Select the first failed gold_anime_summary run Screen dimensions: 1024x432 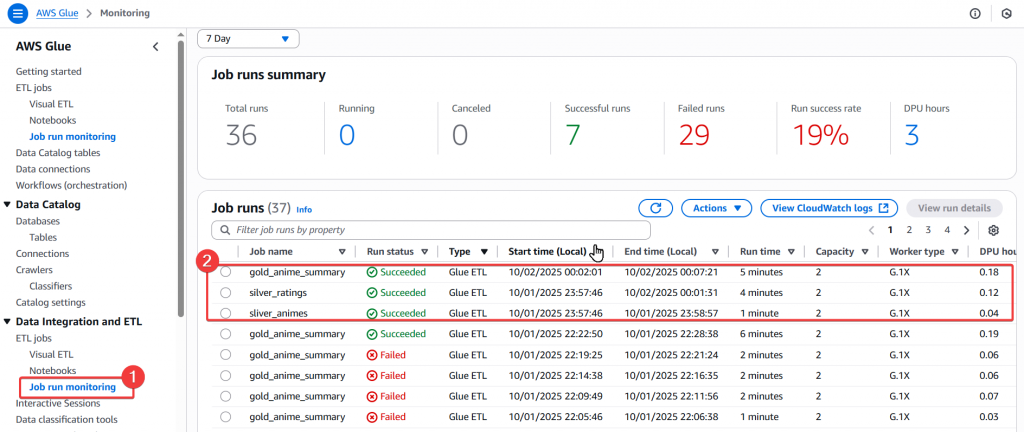[x=226, y=355]
